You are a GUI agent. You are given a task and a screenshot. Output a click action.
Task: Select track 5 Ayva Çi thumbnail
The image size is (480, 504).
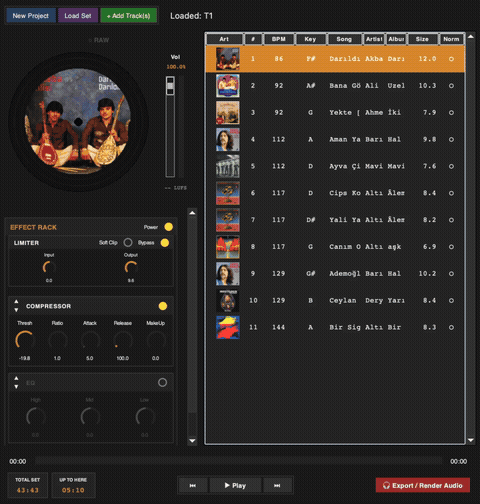pos(228,166)
